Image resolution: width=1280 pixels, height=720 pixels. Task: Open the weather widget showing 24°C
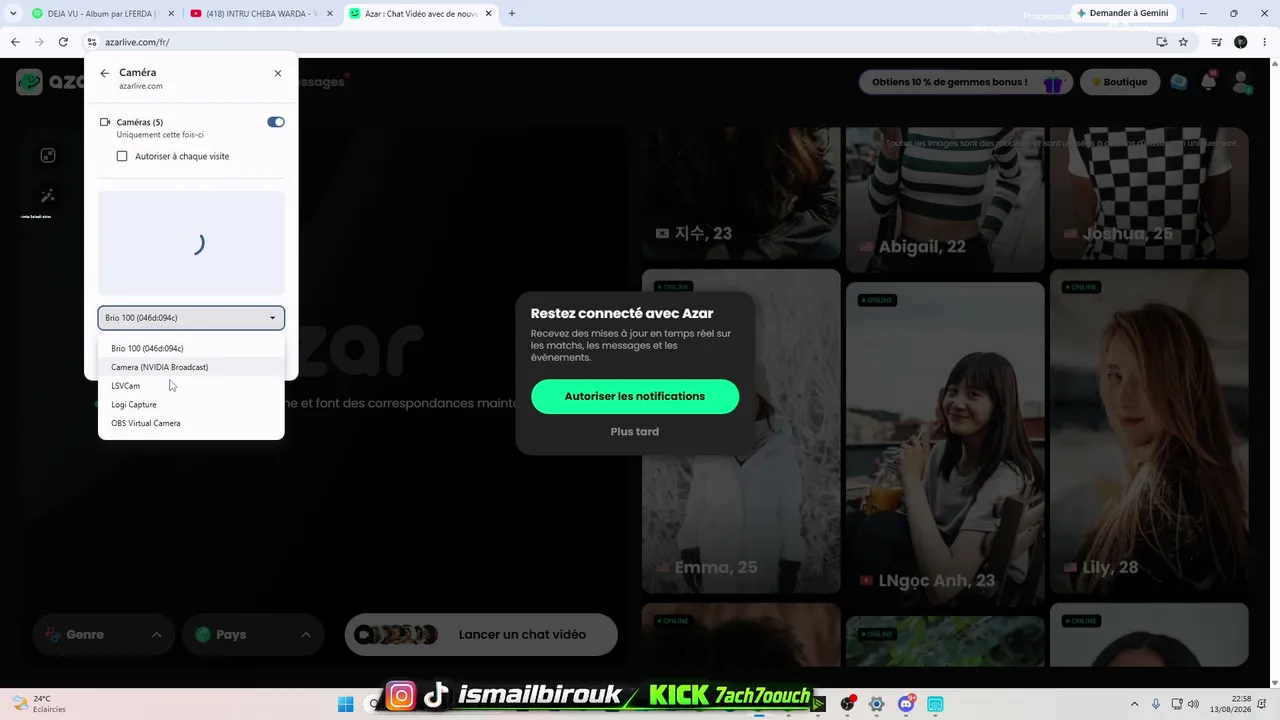(x=40, y=704)
